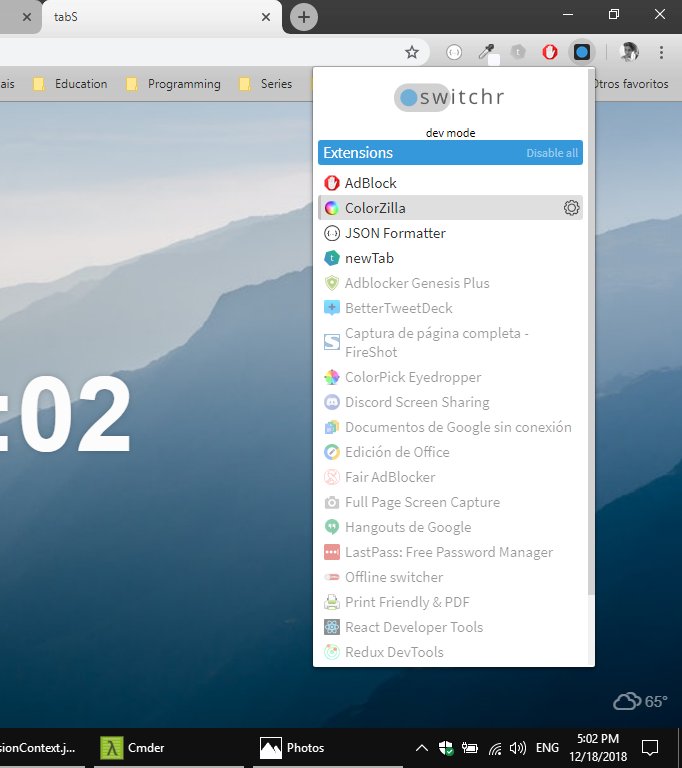Click the newTab hexagon icon in list
This screenshot has height=768, width=682.
pyautogui.click(x=332, y=258)
